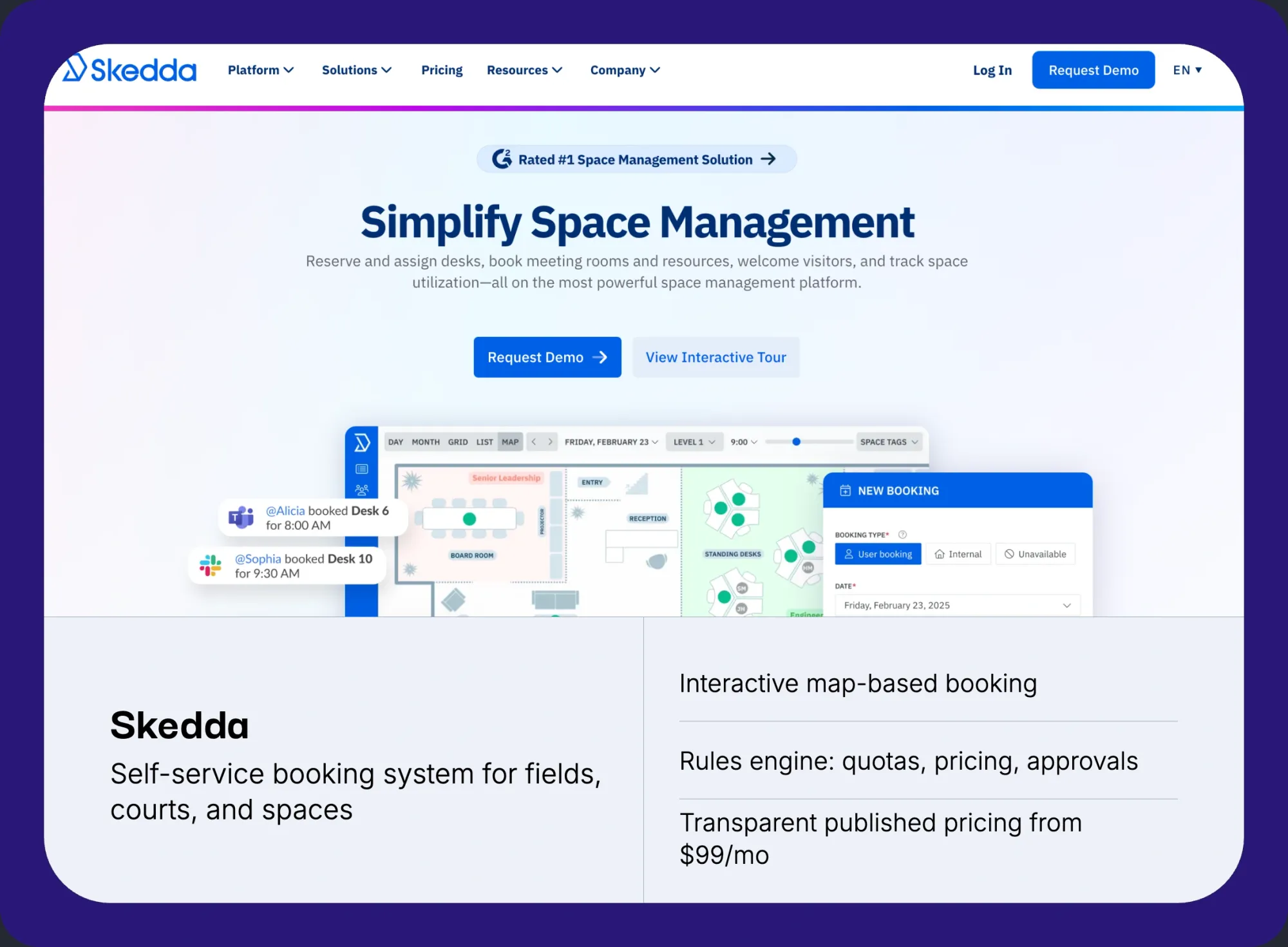Screen dimensions: 1288x947
Task: Open the EN language selector
Action: (x=1188, y=70)
